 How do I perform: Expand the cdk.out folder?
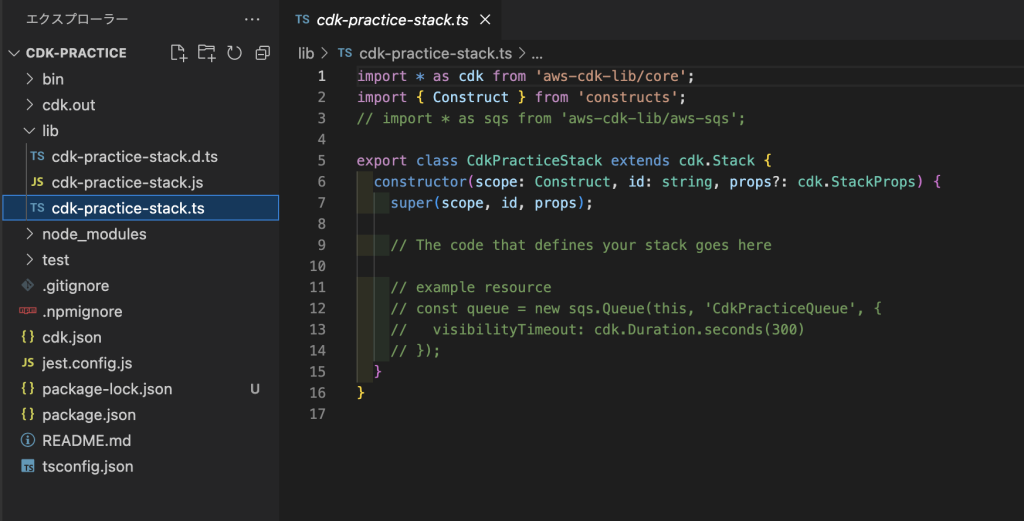pyautogui.click(x=68, y=105)
